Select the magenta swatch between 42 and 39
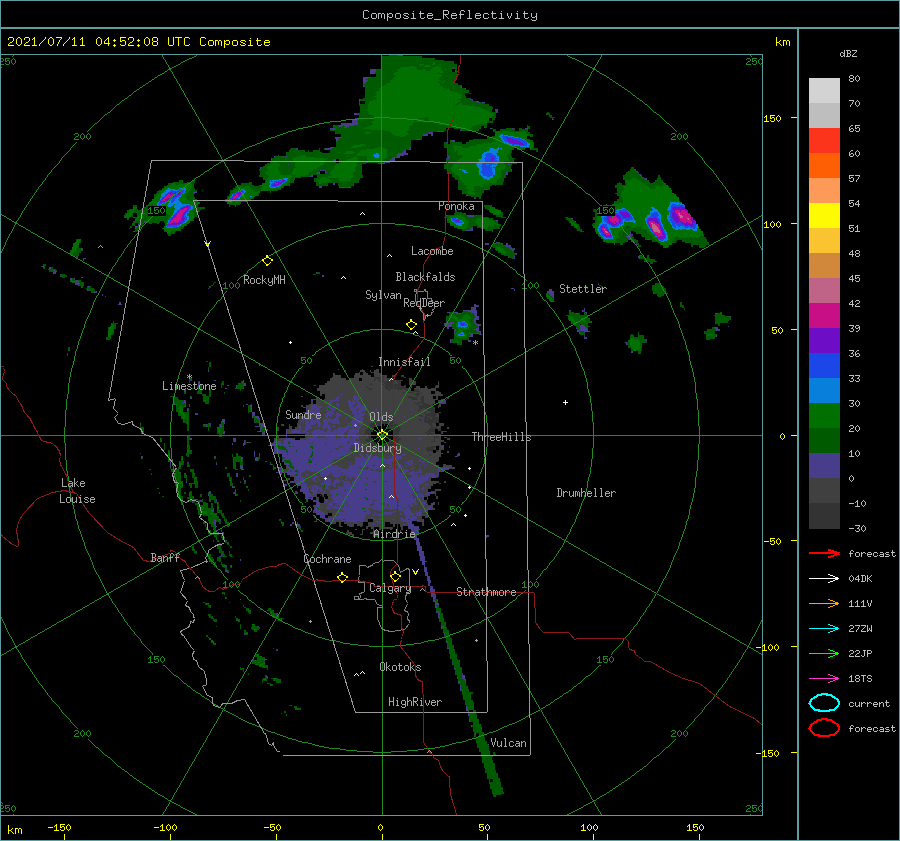 click(824, 316)
